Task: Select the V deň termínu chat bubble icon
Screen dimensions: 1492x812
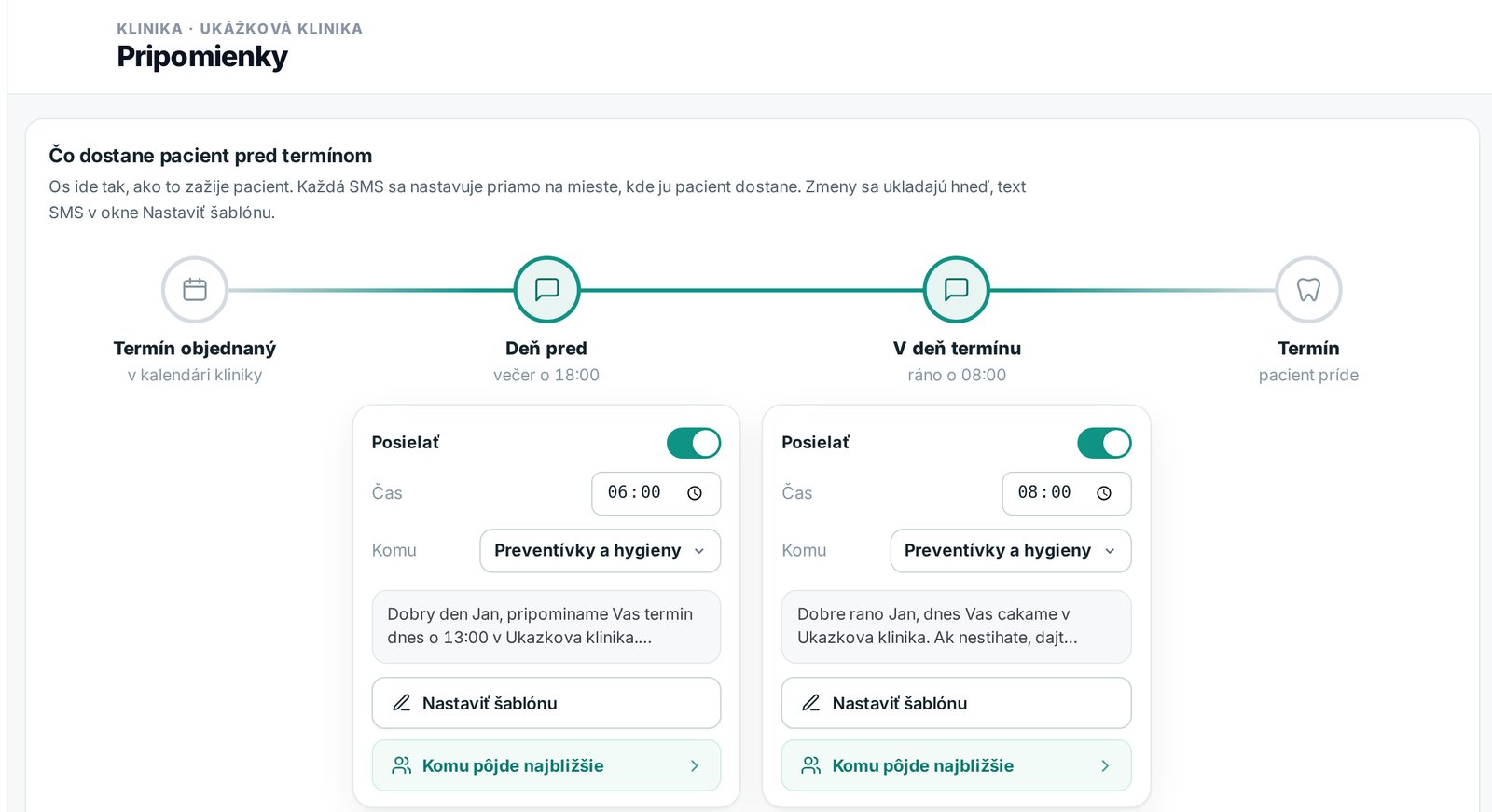Action: pos(957,289)
